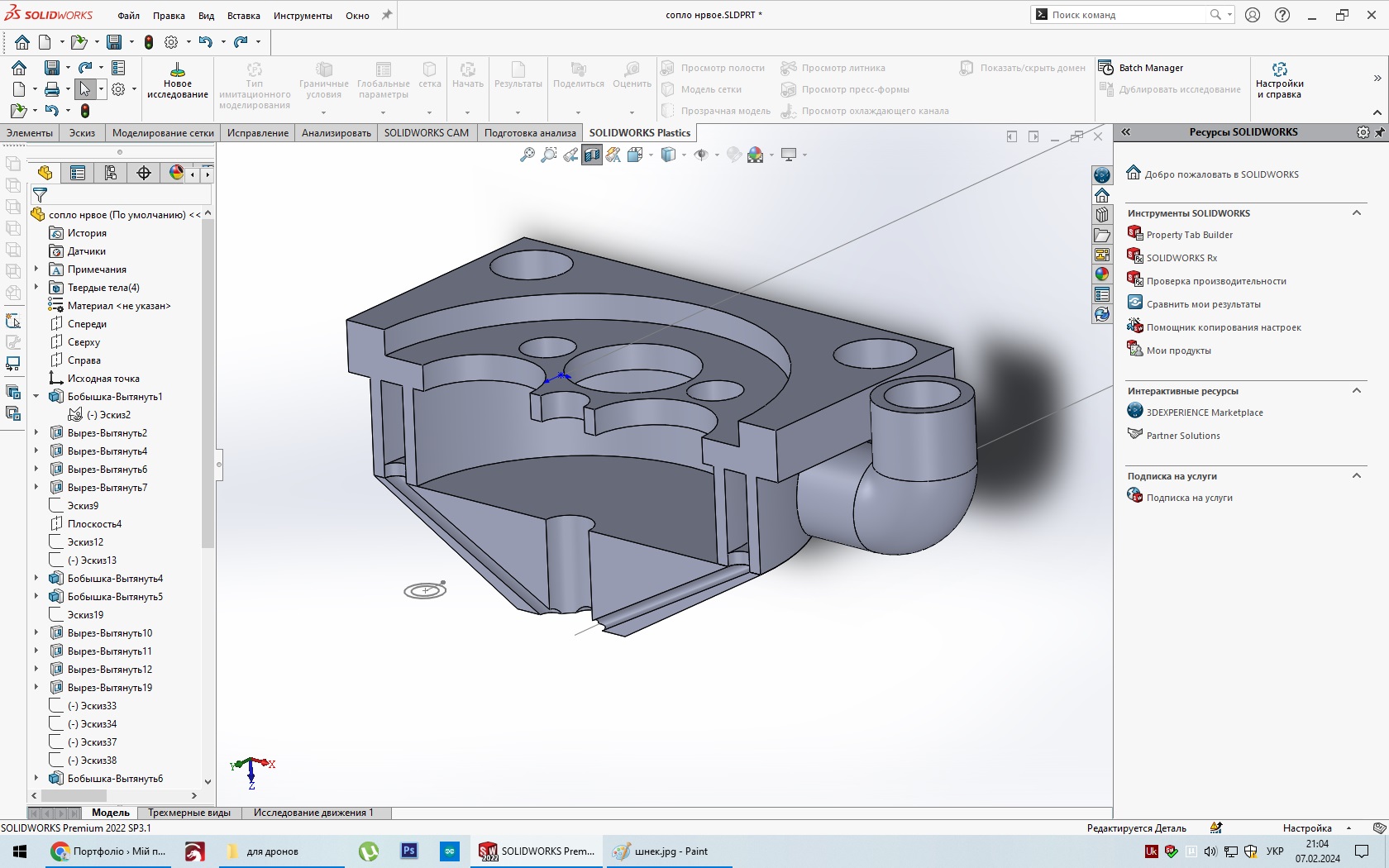
Task: Click the Rebuild traffic light icon
Action: pyautogui.click(x=149, y=42)
